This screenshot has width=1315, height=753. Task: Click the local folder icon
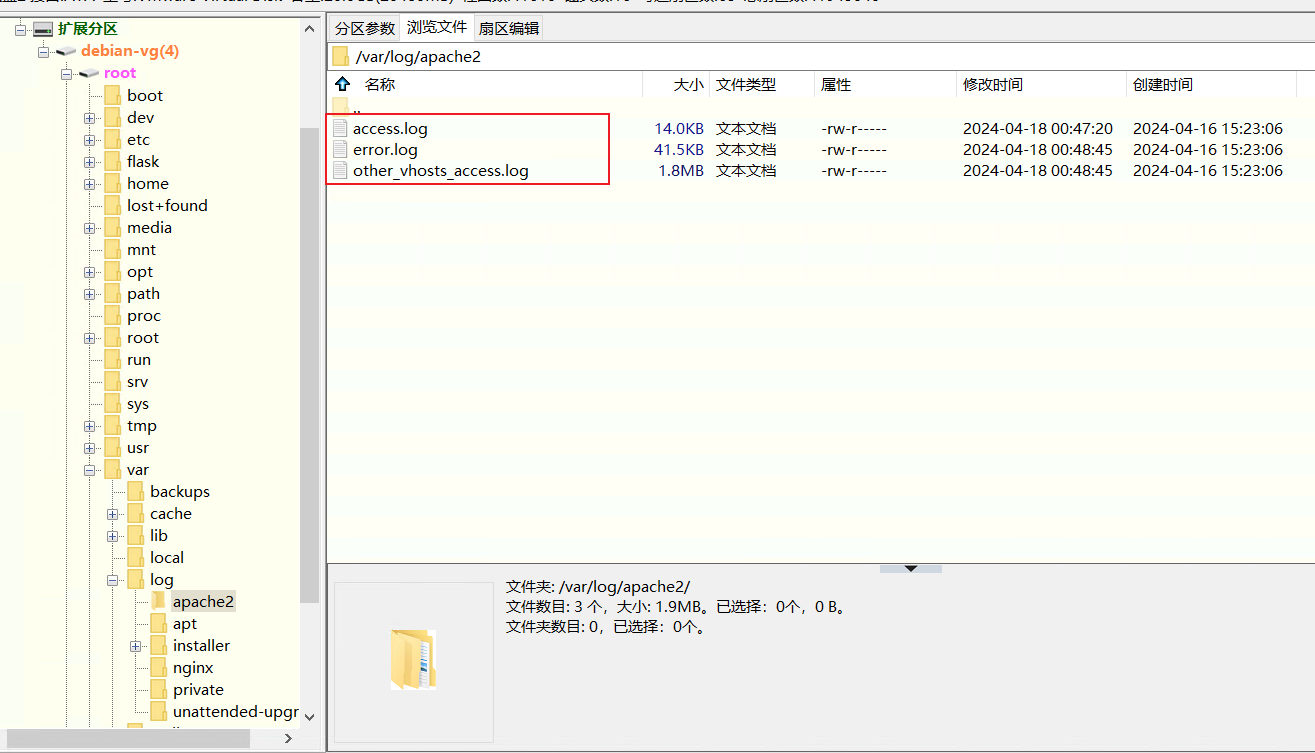[x=135, y=557]
